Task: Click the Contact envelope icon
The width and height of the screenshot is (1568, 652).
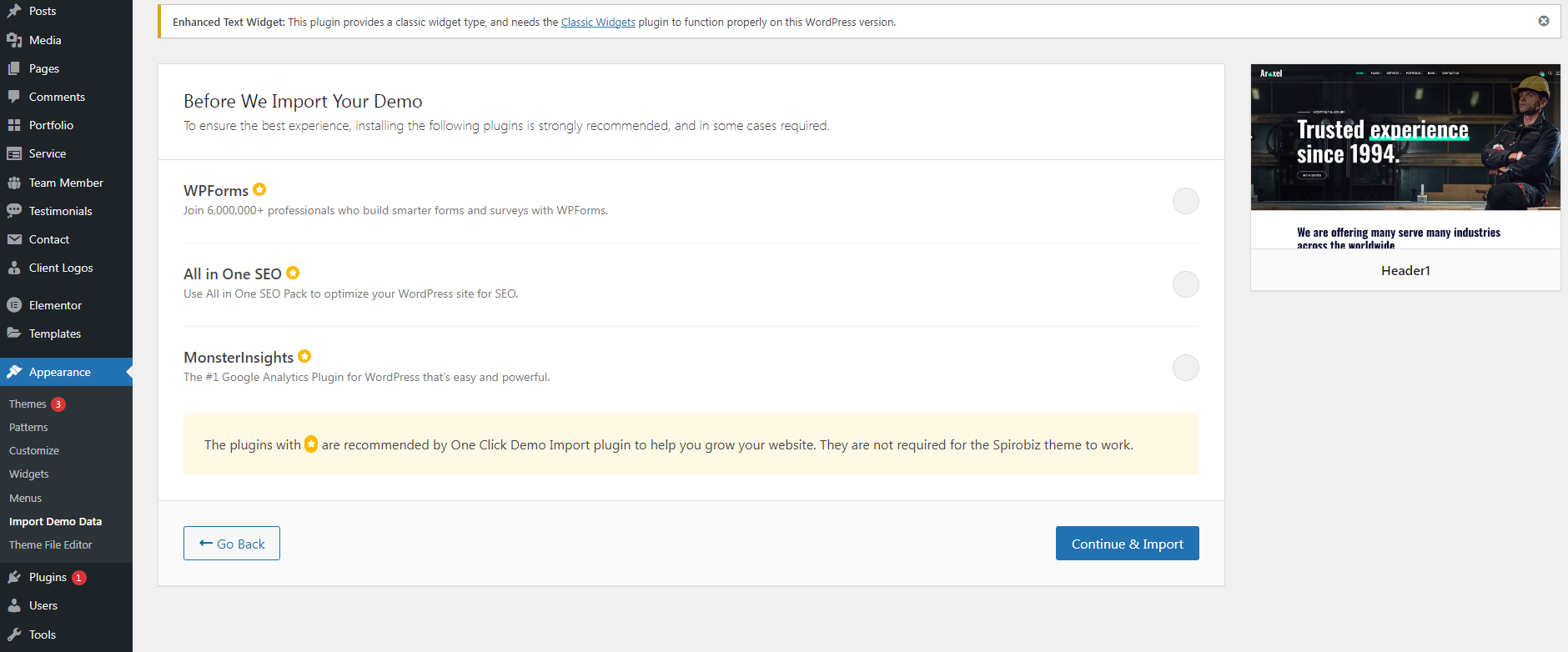Action: click(14, 239)
